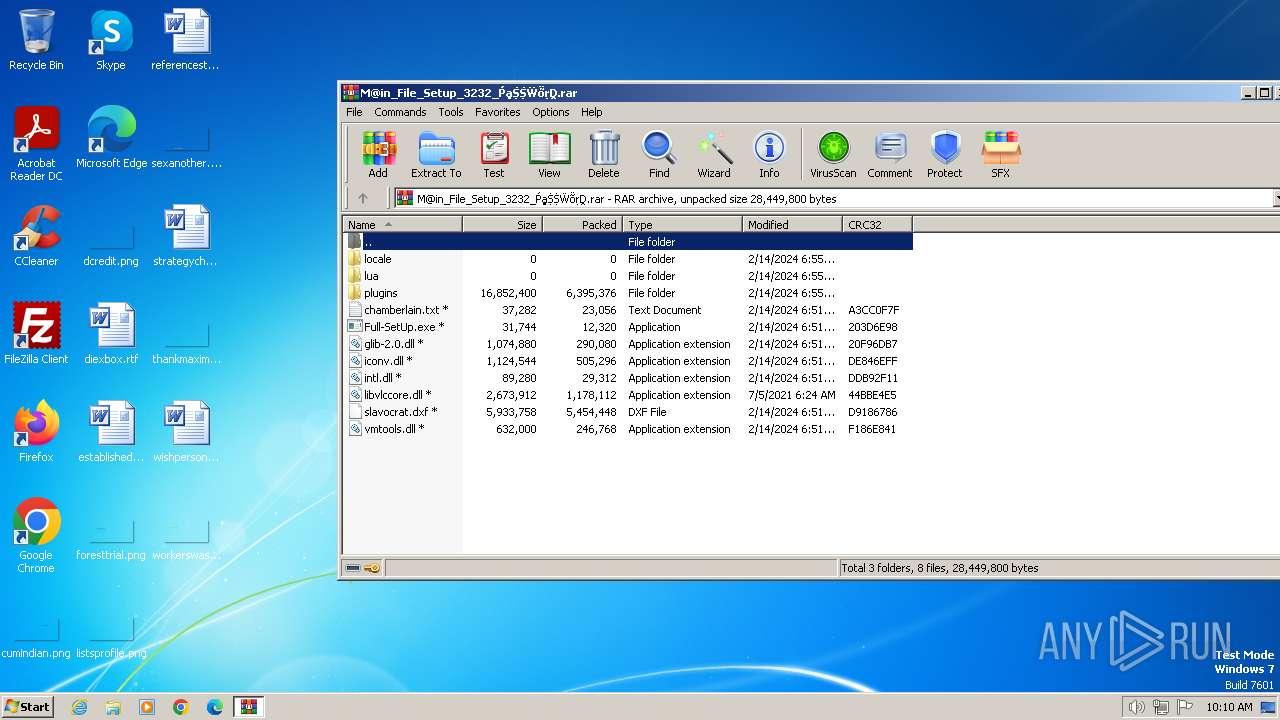Run VirusScan on the archive
The height and width of the screenshot is (720, 1280).
[x=833, y=155]
